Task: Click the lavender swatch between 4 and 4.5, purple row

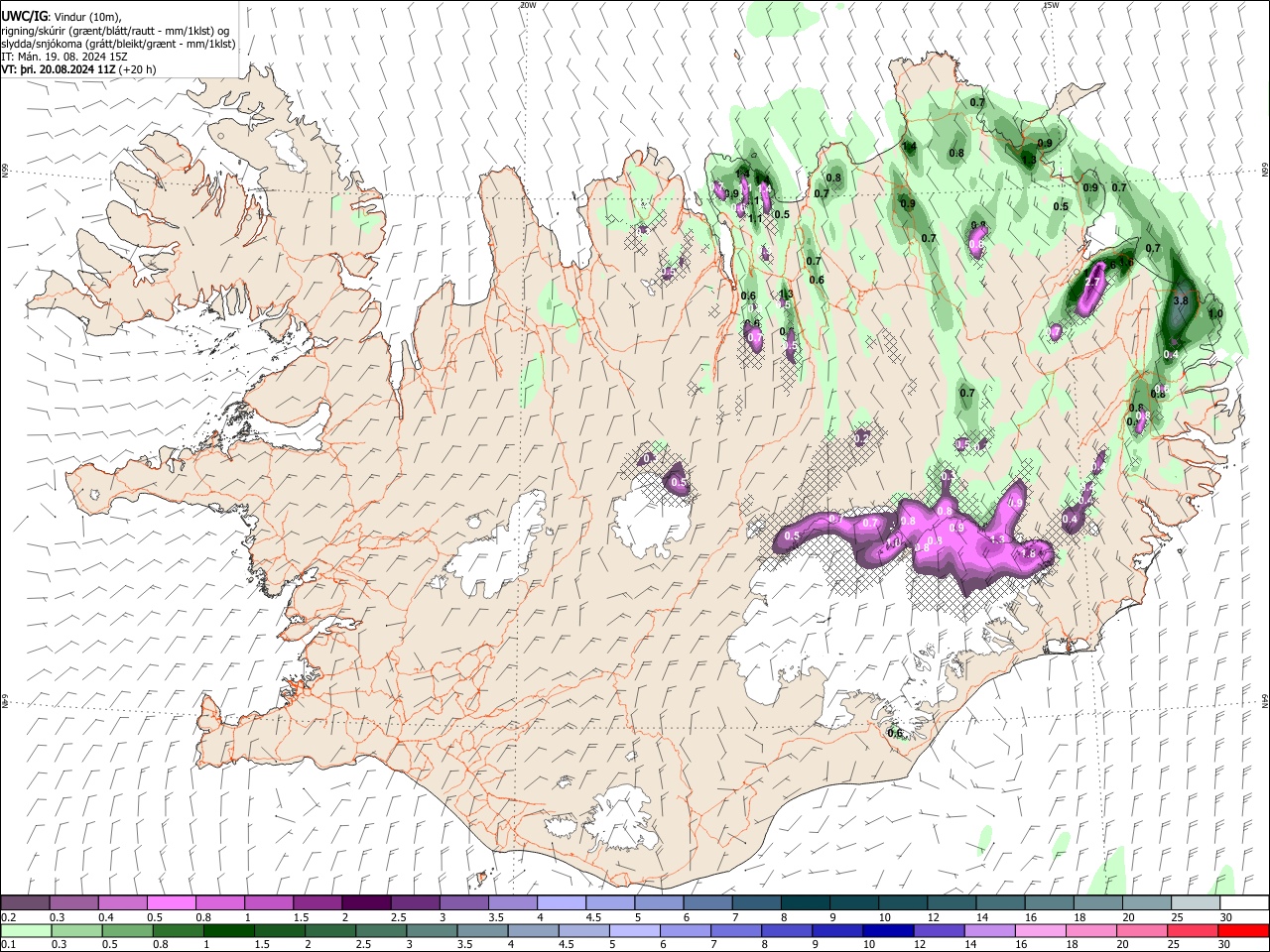Action: click(562, 903)
